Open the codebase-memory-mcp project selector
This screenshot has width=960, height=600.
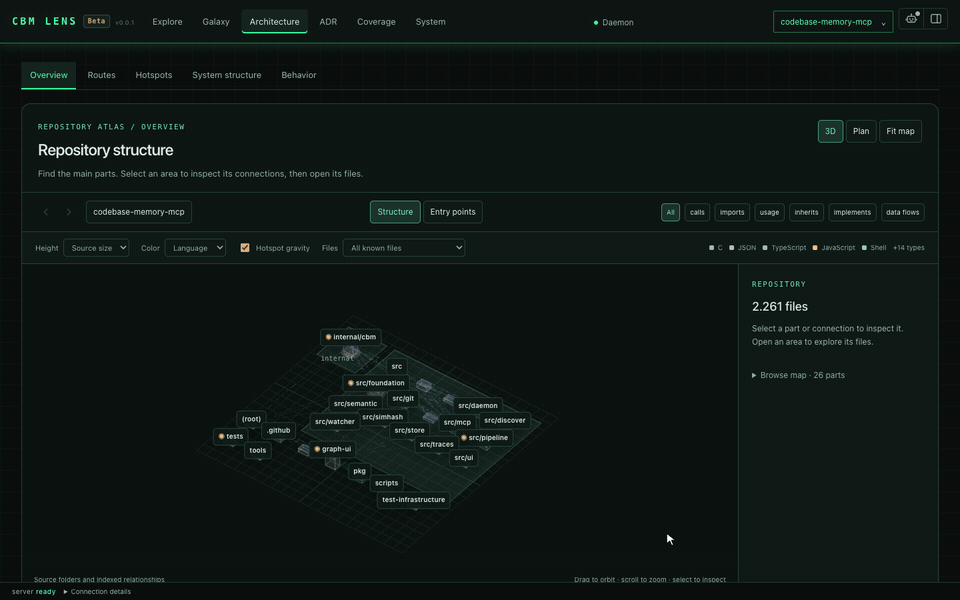(833, 22)
